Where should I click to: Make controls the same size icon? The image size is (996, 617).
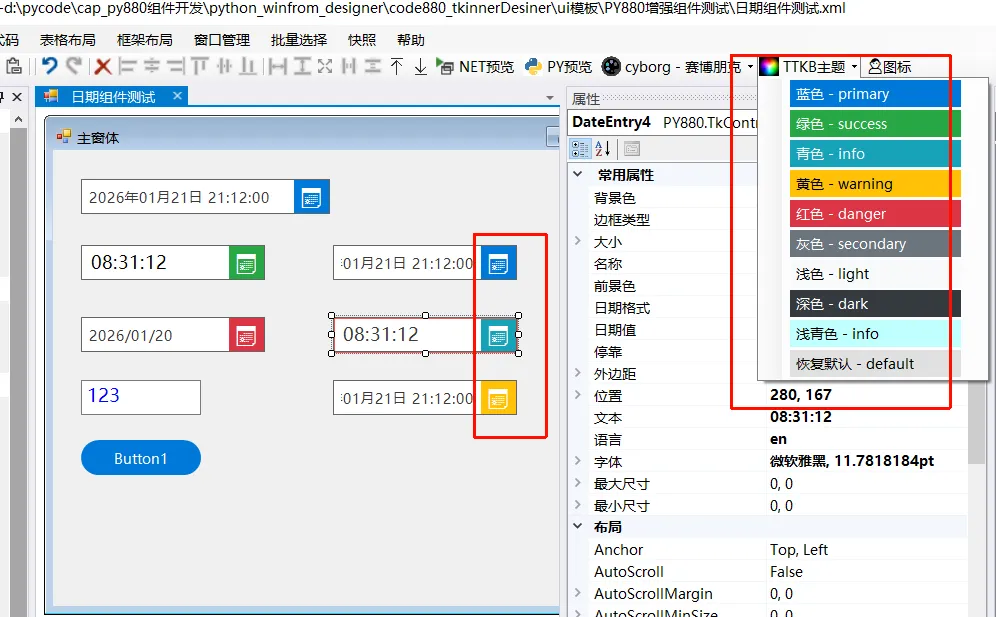tap(325, 66)
